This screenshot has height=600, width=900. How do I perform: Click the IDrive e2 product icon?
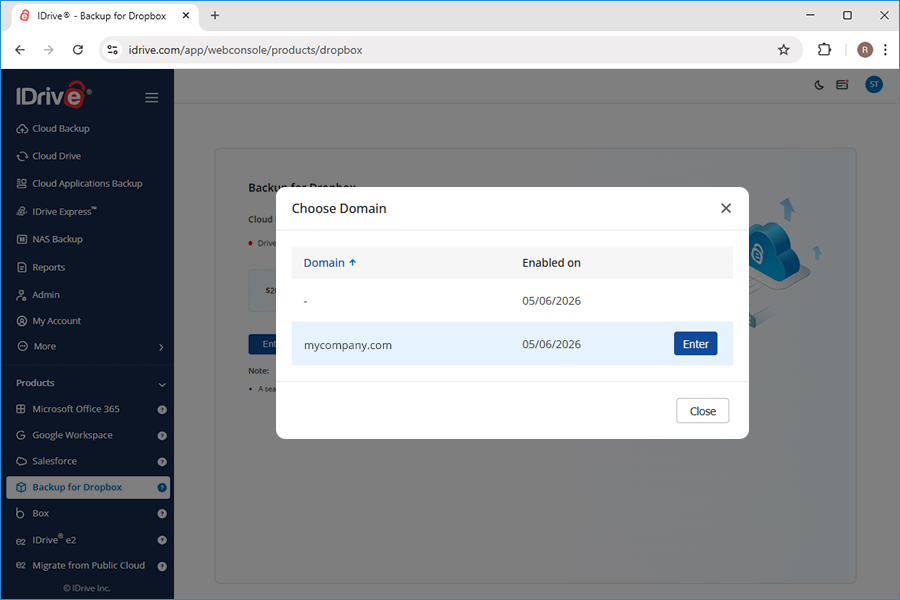tap(21, 541)
